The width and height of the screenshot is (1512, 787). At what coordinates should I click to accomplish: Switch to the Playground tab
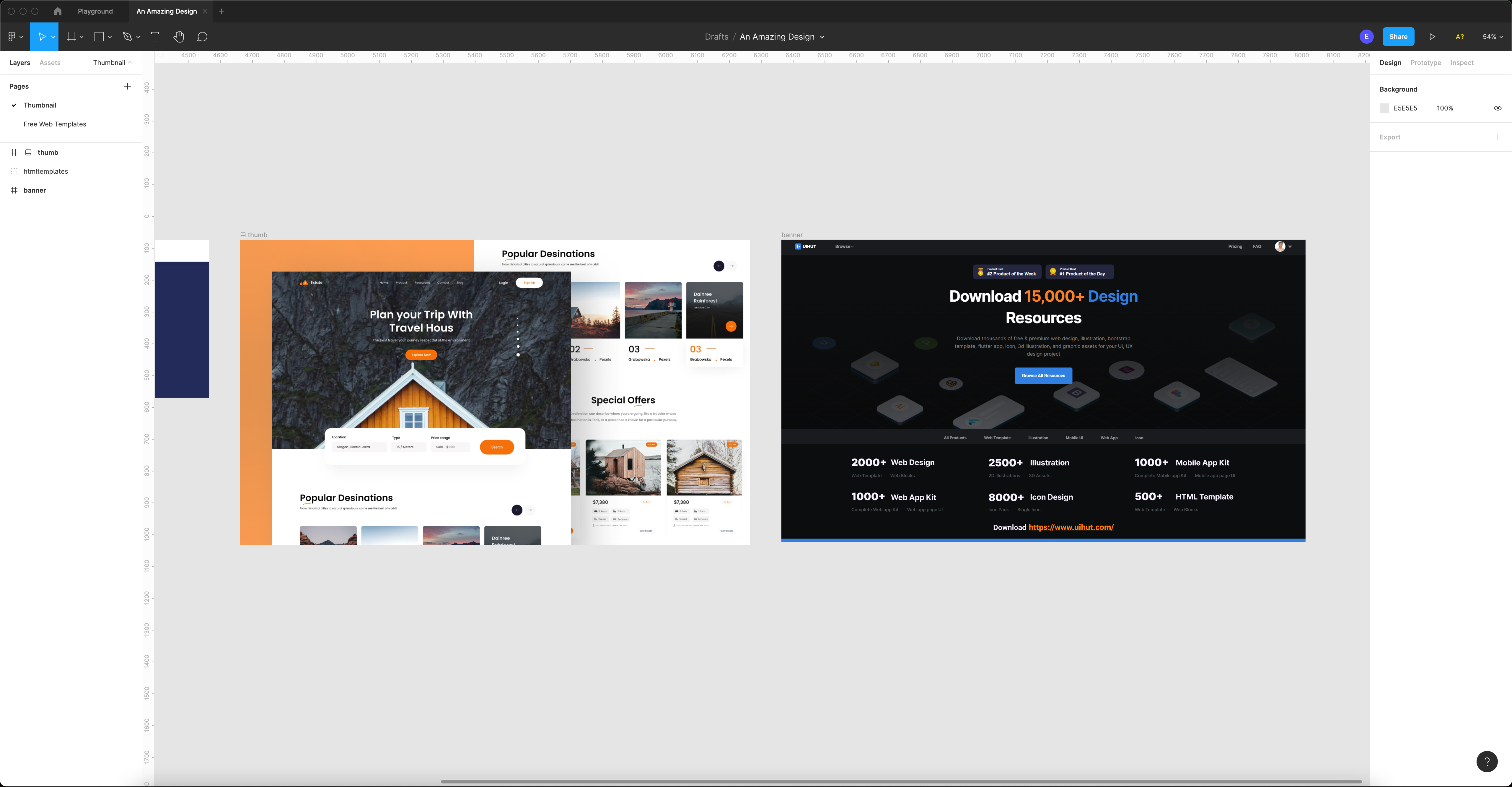(95, 11)
